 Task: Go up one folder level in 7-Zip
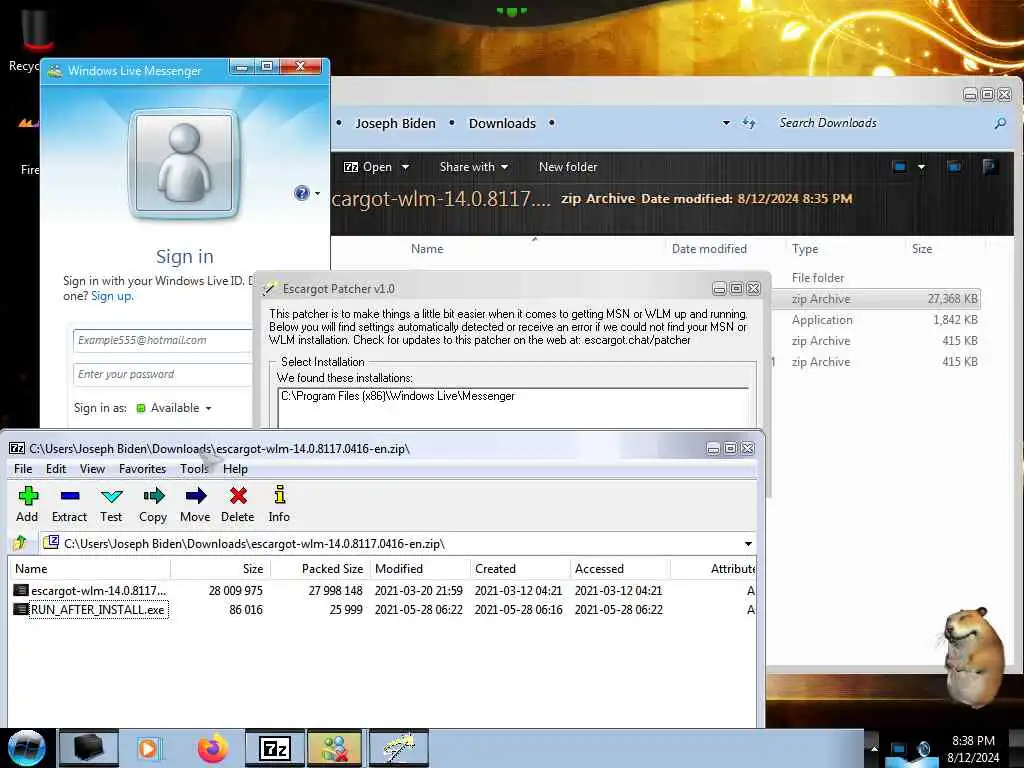[20, 543]
